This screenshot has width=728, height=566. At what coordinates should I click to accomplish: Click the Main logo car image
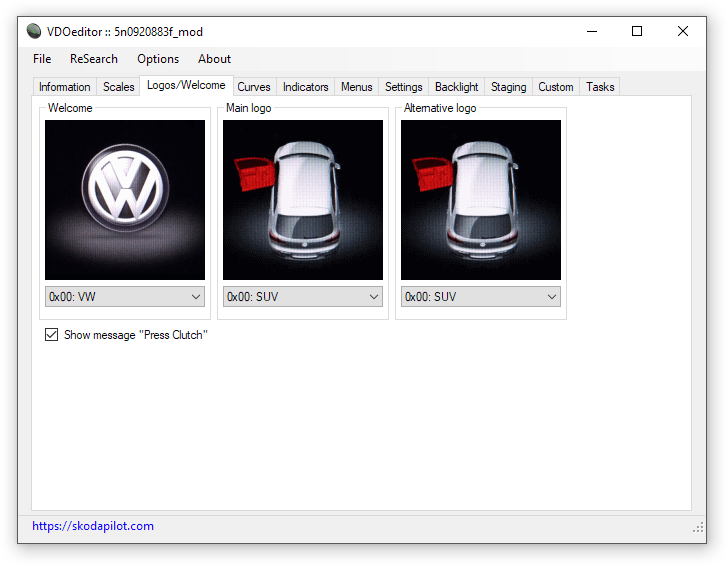click(303, 200)
